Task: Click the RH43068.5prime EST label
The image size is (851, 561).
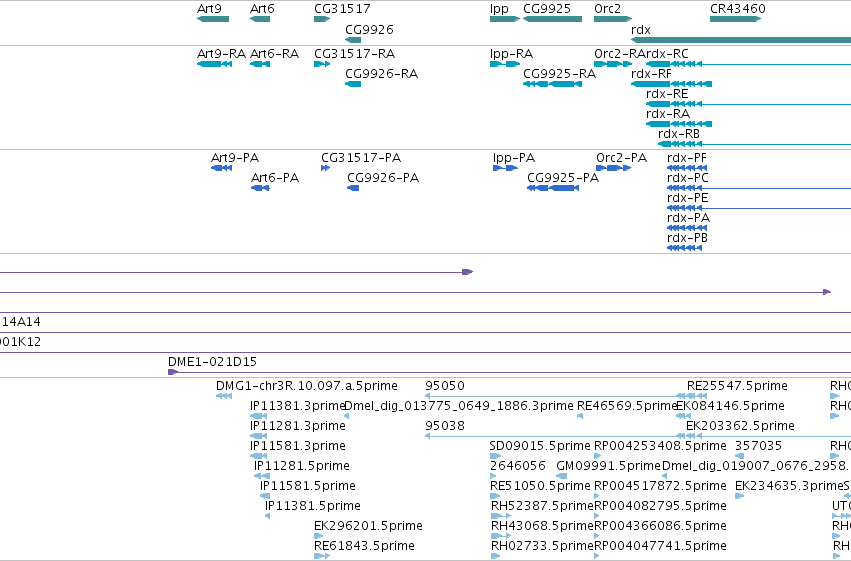Action: (542, 526)
